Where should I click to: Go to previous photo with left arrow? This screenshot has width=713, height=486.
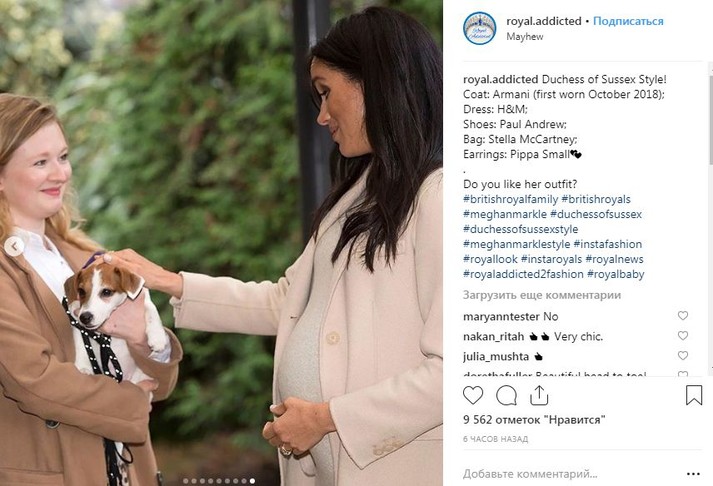tap(15, 246)
